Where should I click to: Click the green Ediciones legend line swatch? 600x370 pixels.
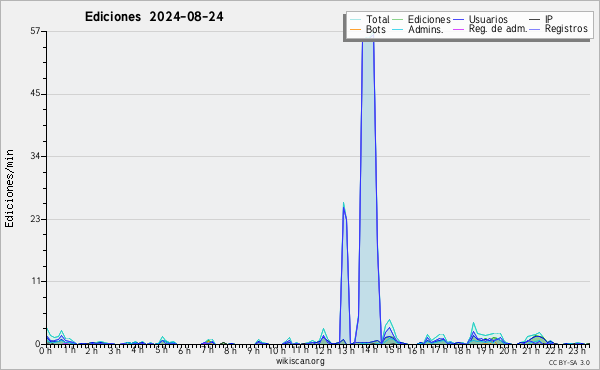click(x=398, y=20)
